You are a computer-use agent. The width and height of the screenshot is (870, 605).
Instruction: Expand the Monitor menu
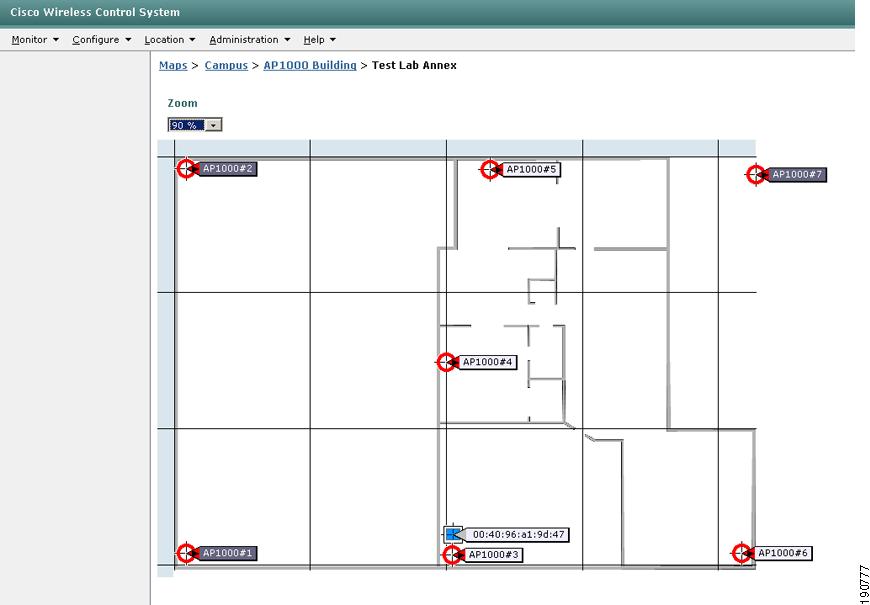click(x=35, y=39)
